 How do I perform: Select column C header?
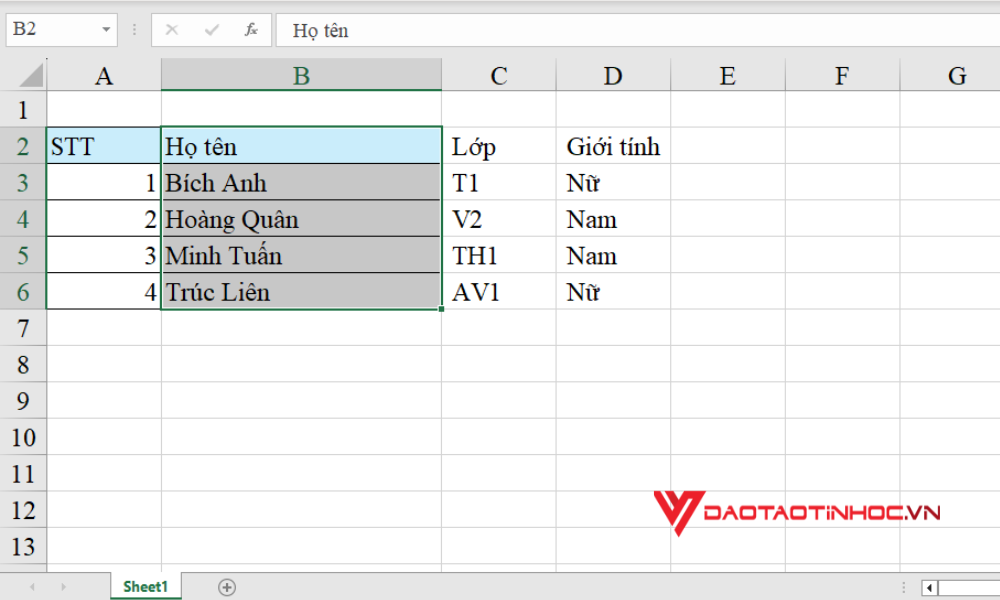(499, 75)
